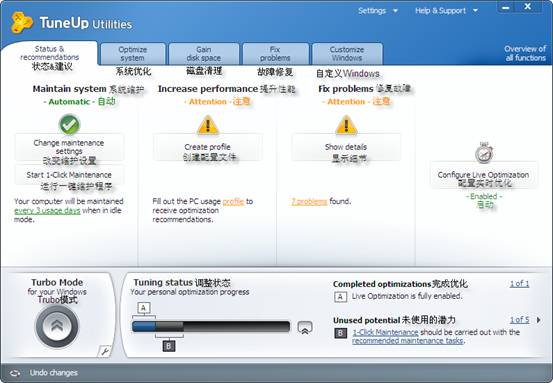This screenshot has width=553, height=383.
Task: Open the Settings dropdown menu
Action: [x=378, y=11]
